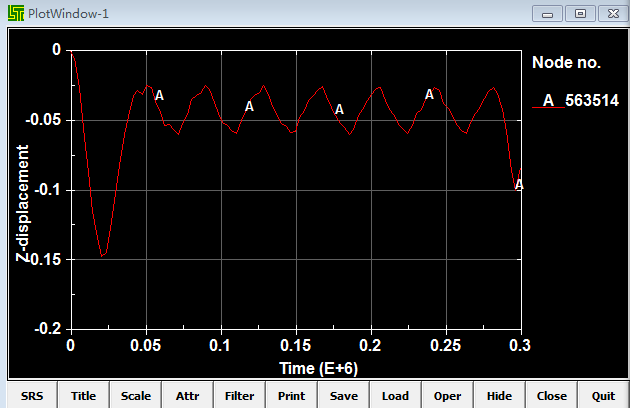The image size is (630, 408).
Task: Click the red legend line swatch
Action: (548, 107)
